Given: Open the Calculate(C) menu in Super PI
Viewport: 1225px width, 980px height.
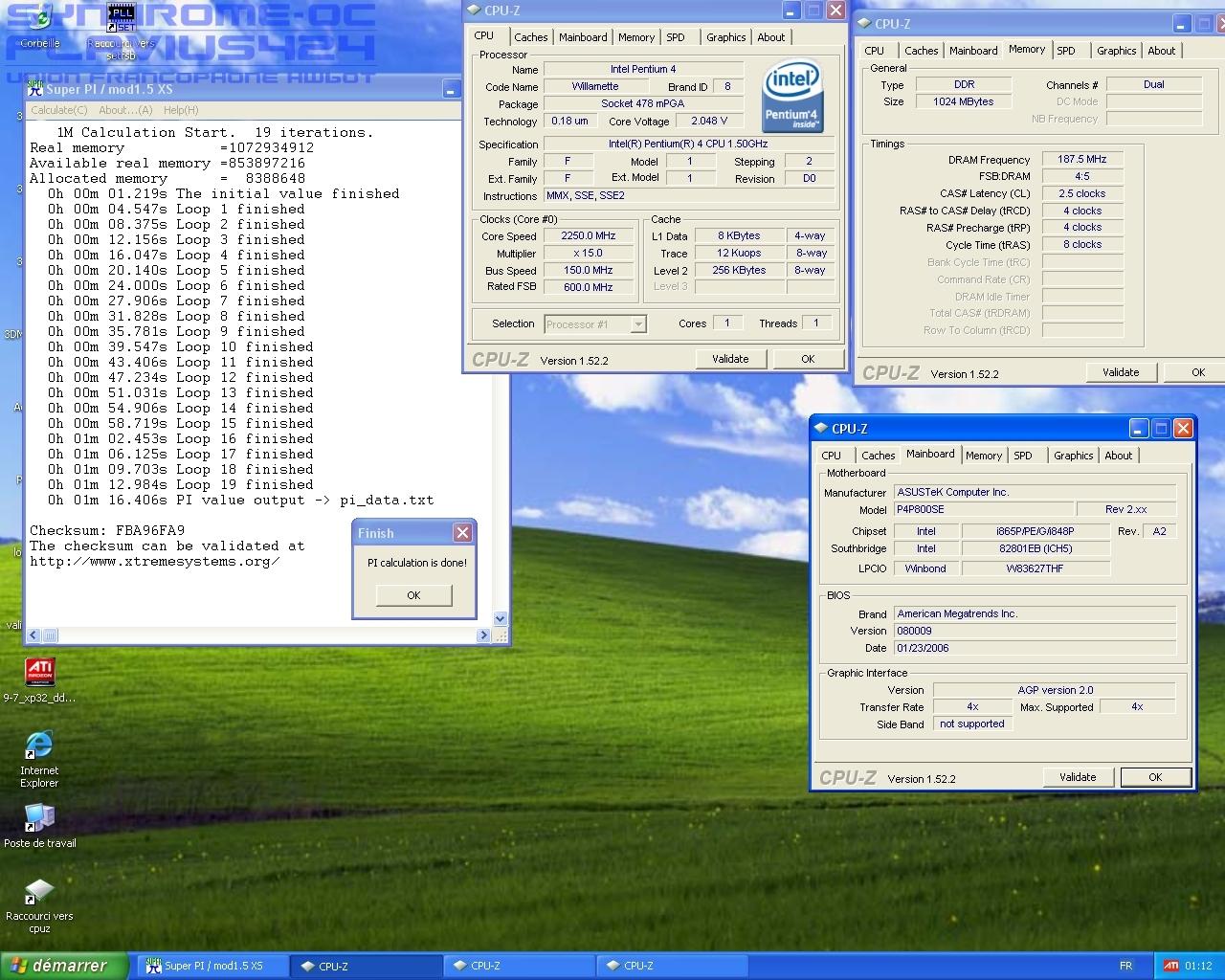Looking at the screenshot, I should click(x=59, y=110).
